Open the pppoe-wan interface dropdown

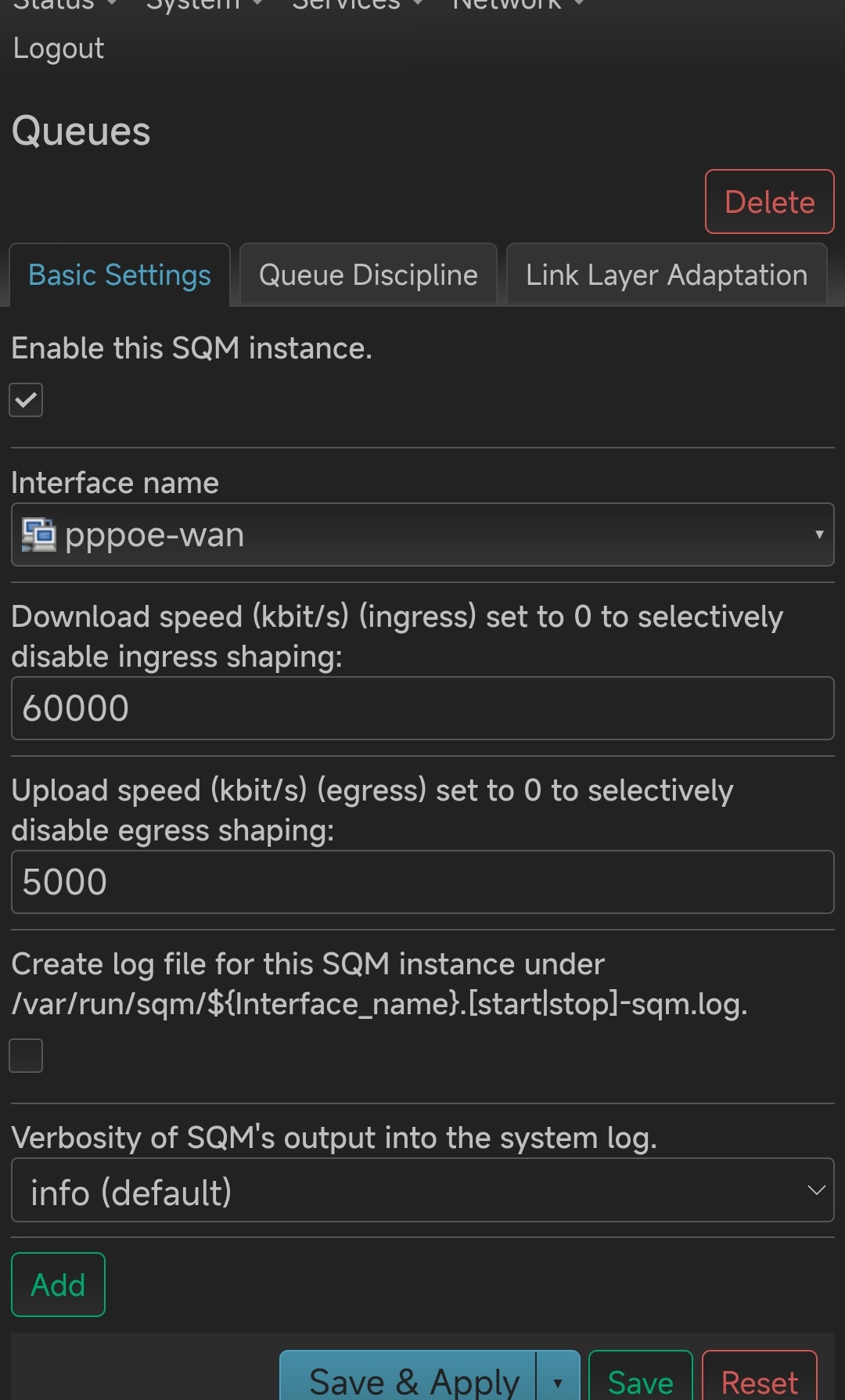(x=422, y=534)
